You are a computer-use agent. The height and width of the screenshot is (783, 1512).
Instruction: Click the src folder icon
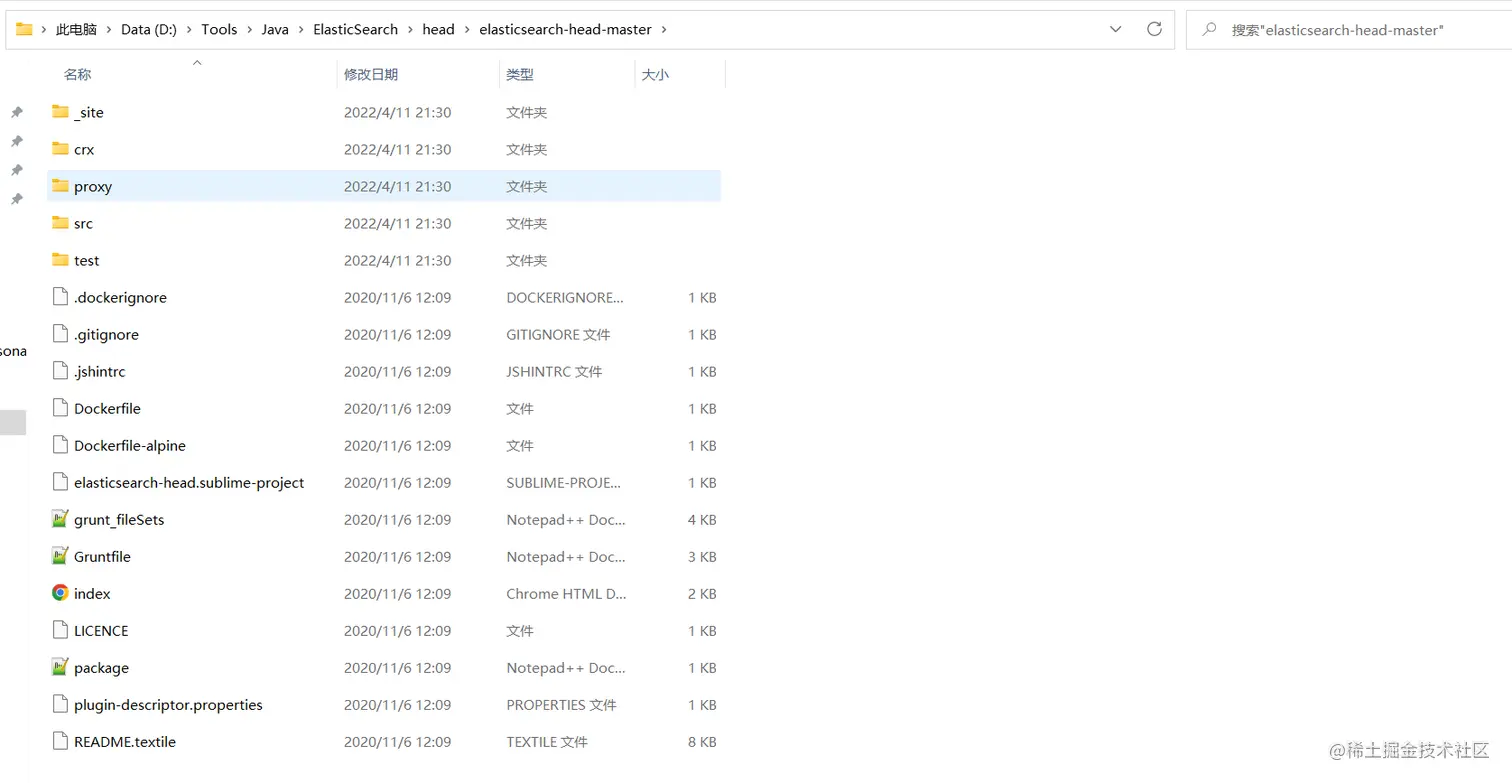(x=60, y=223)
